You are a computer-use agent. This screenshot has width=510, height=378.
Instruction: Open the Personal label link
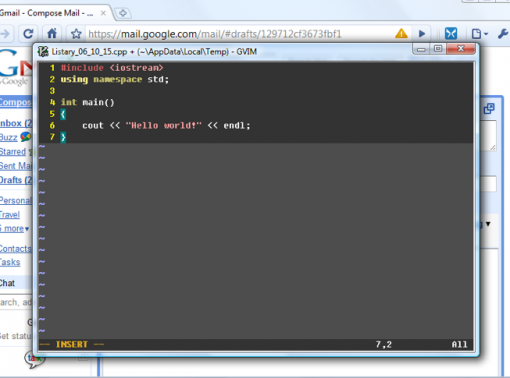click(x=16, y=201)
